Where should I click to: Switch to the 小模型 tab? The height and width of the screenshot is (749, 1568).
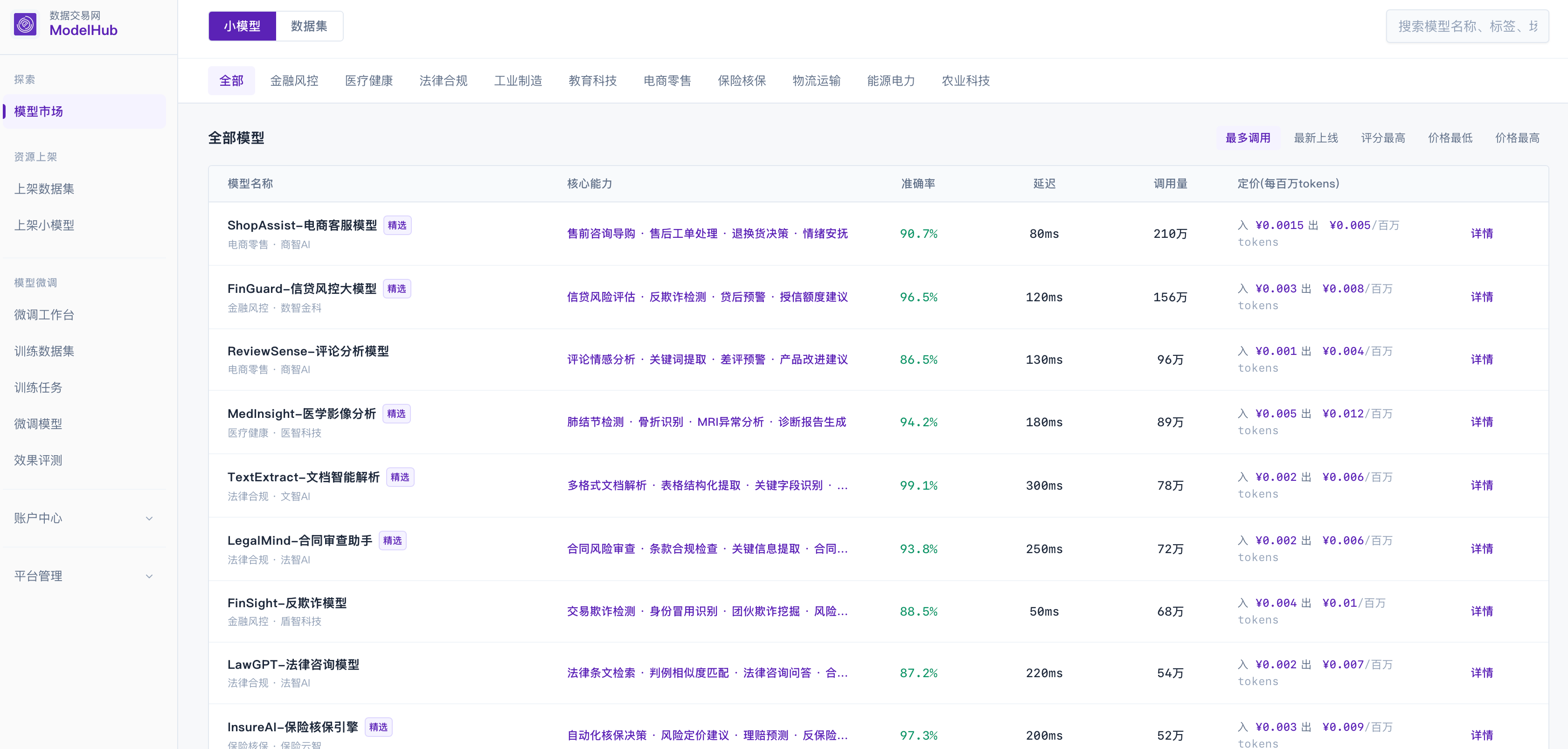(242, 26)
